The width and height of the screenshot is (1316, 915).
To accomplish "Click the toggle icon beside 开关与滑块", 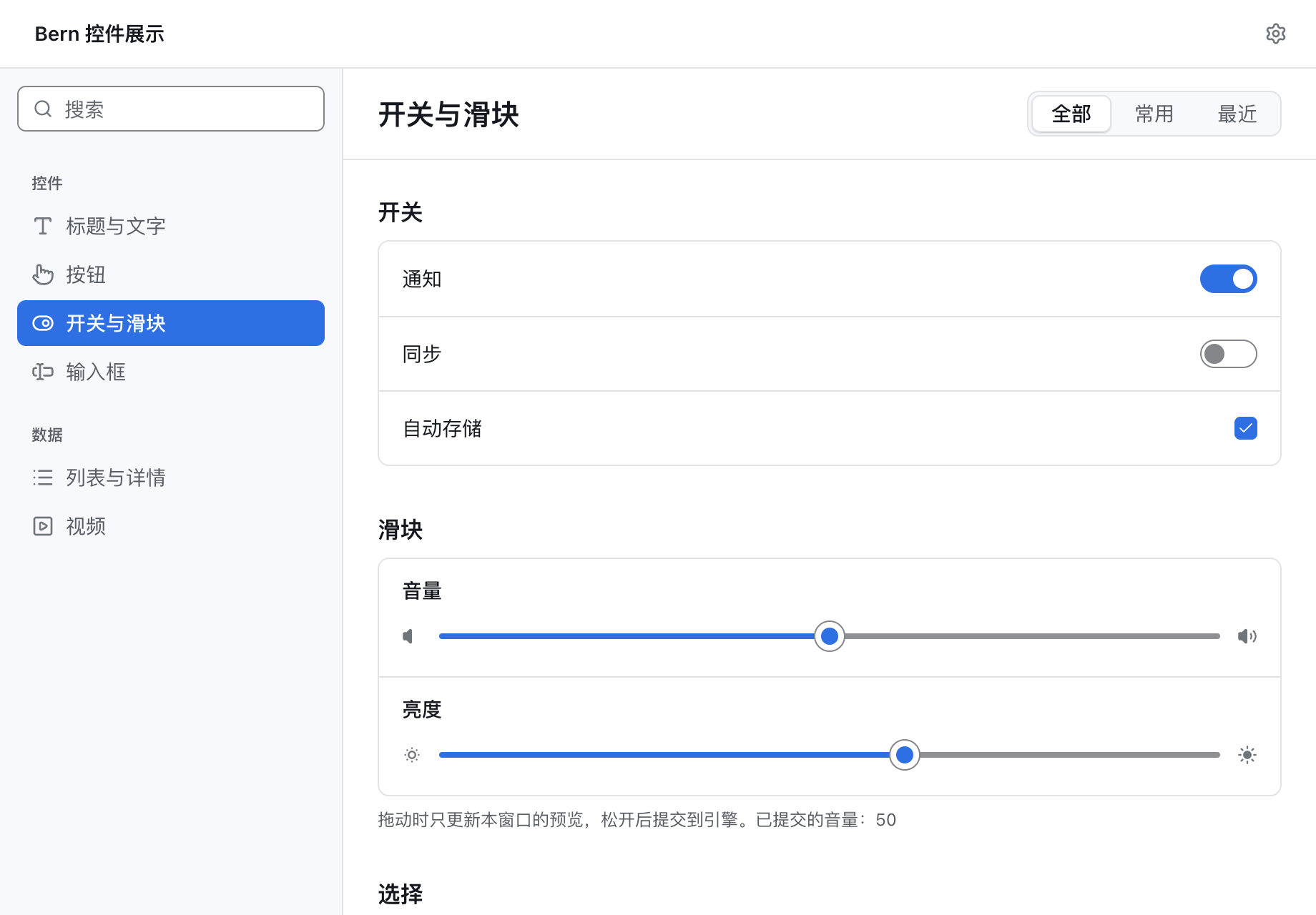I will click(43, 323).
